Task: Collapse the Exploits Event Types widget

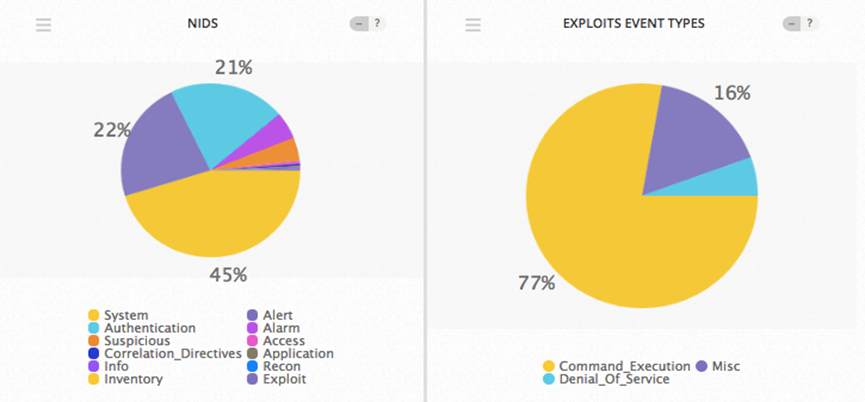Action: tap(792, 24)
